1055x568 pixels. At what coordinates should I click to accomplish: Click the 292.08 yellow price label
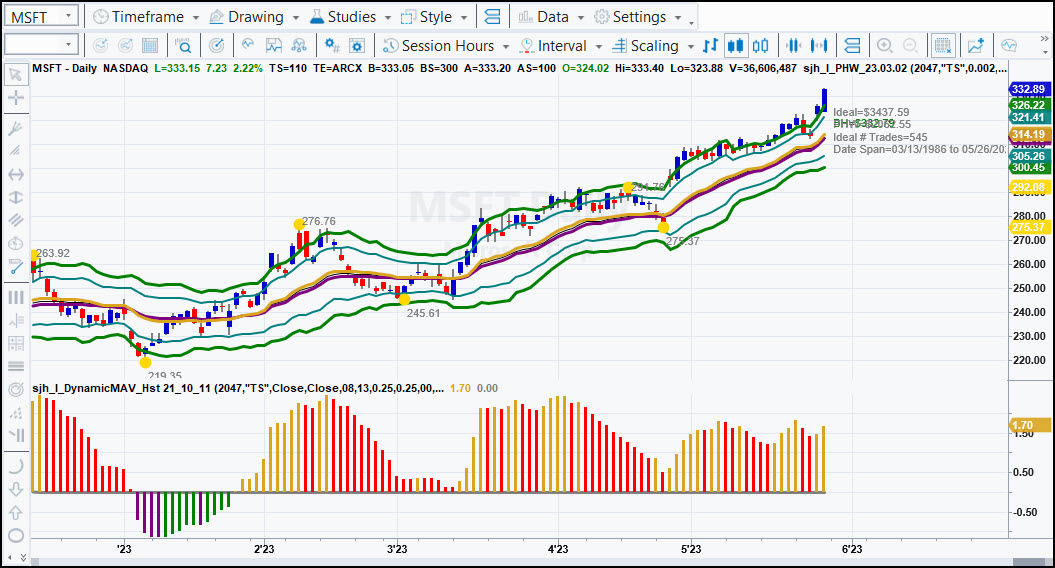(1029, 187)
